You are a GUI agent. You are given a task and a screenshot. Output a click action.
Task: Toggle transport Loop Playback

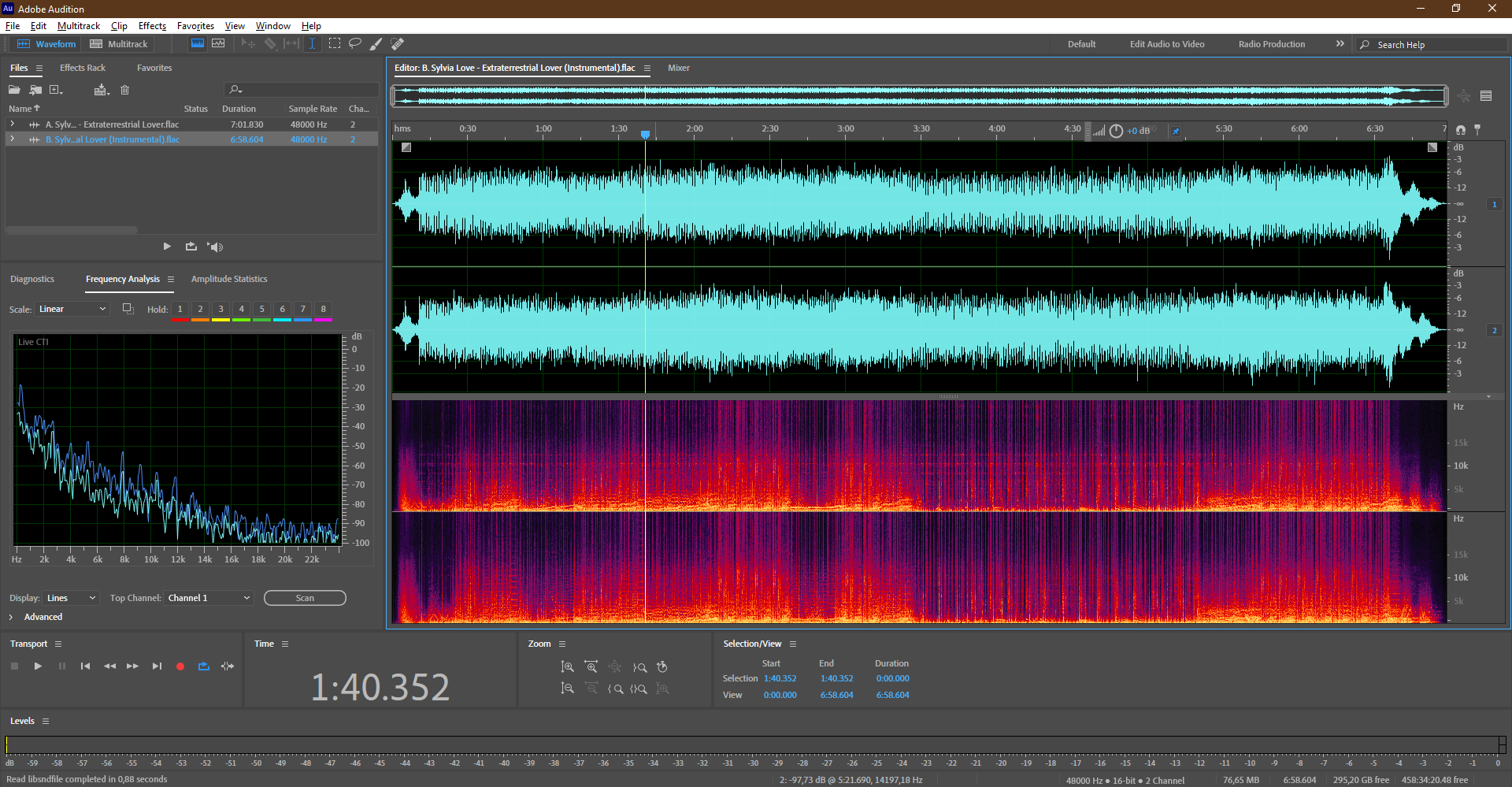pos(204,666)
